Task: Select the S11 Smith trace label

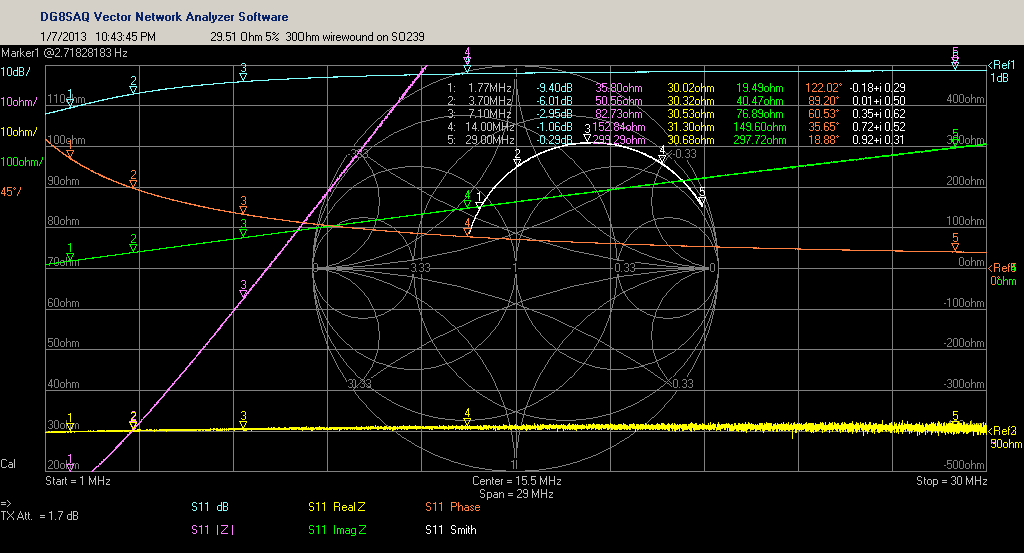Action: coord(451,529)
